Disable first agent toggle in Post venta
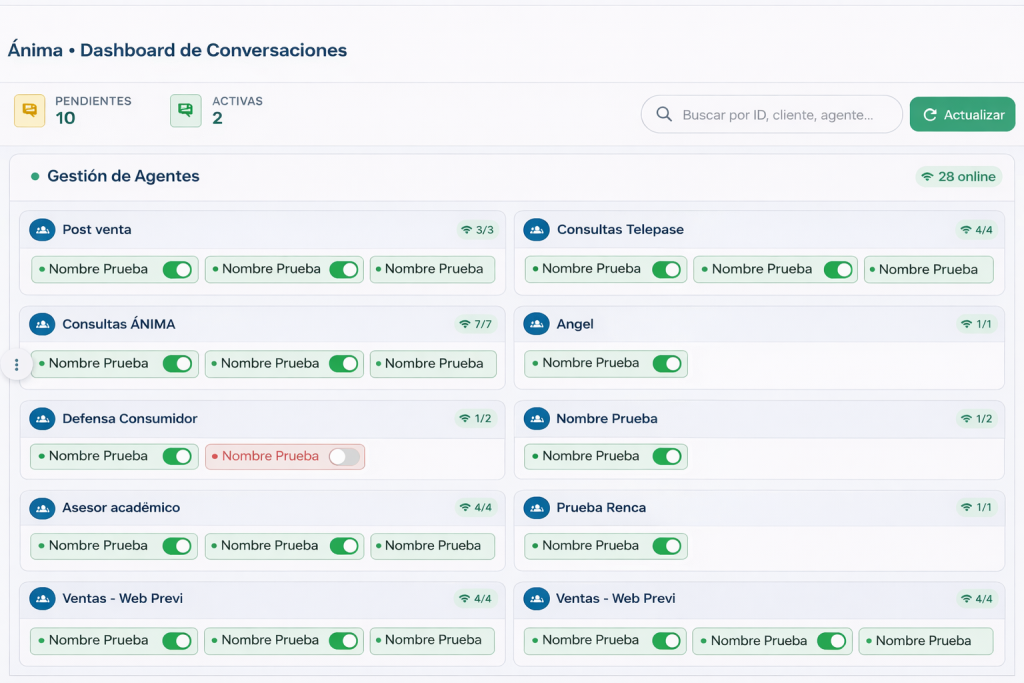Screen dimensions: 1024x683 (x=177, y=270)
